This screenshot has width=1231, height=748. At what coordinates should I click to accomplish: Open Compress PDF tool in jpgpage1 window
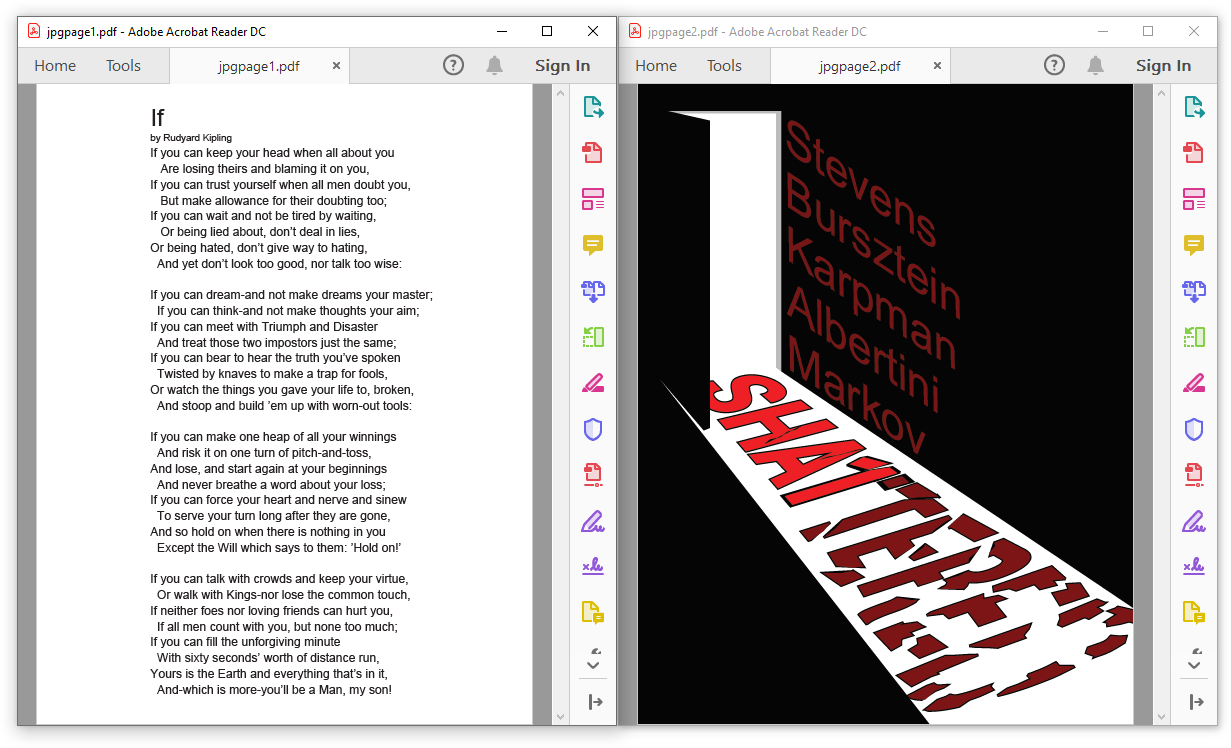pyautogui.click(x=593, y=474)
